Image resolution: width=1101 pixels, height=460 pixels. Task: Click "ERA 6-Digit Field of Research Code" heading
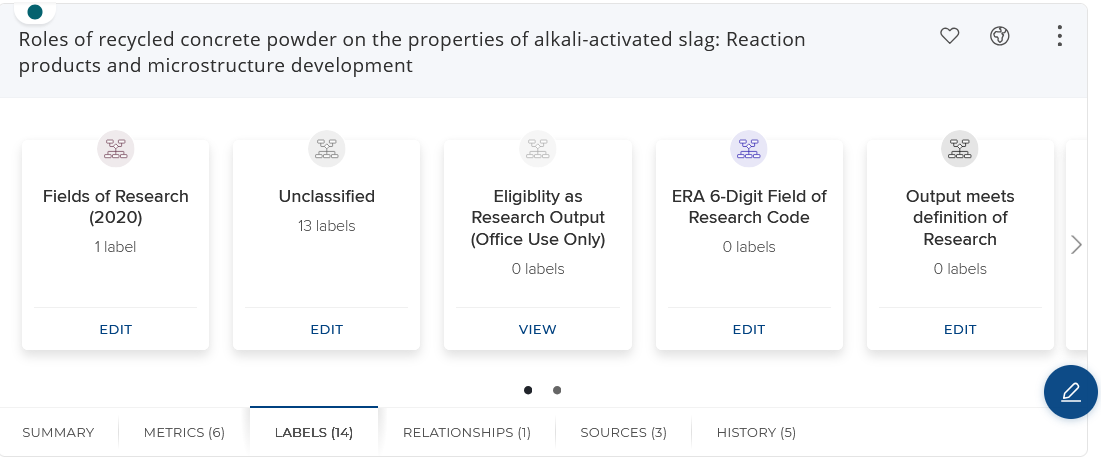coord(749,206)
